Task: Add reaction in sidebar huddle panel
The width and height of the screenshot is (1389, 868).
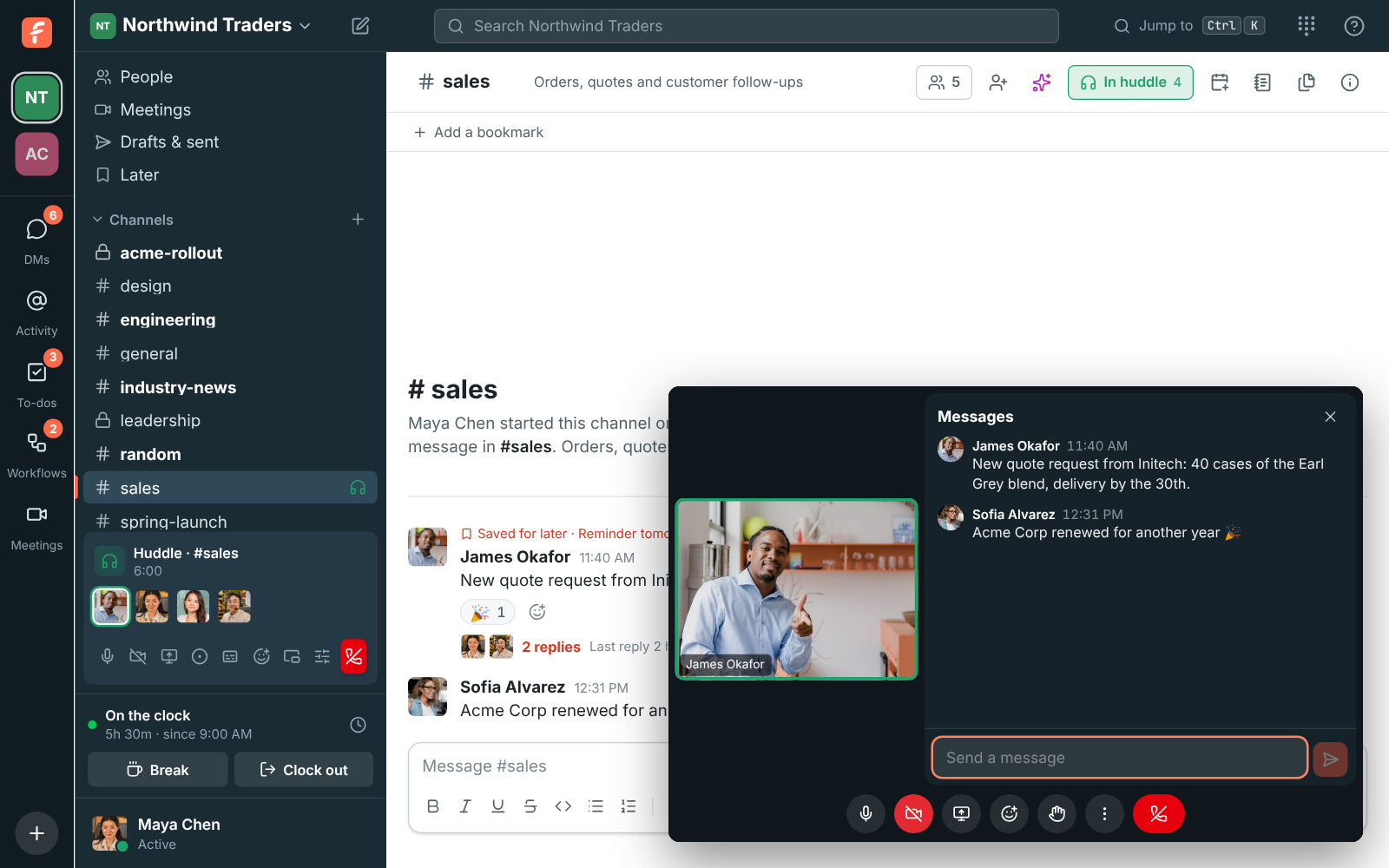Action: [x=261, y=656]
